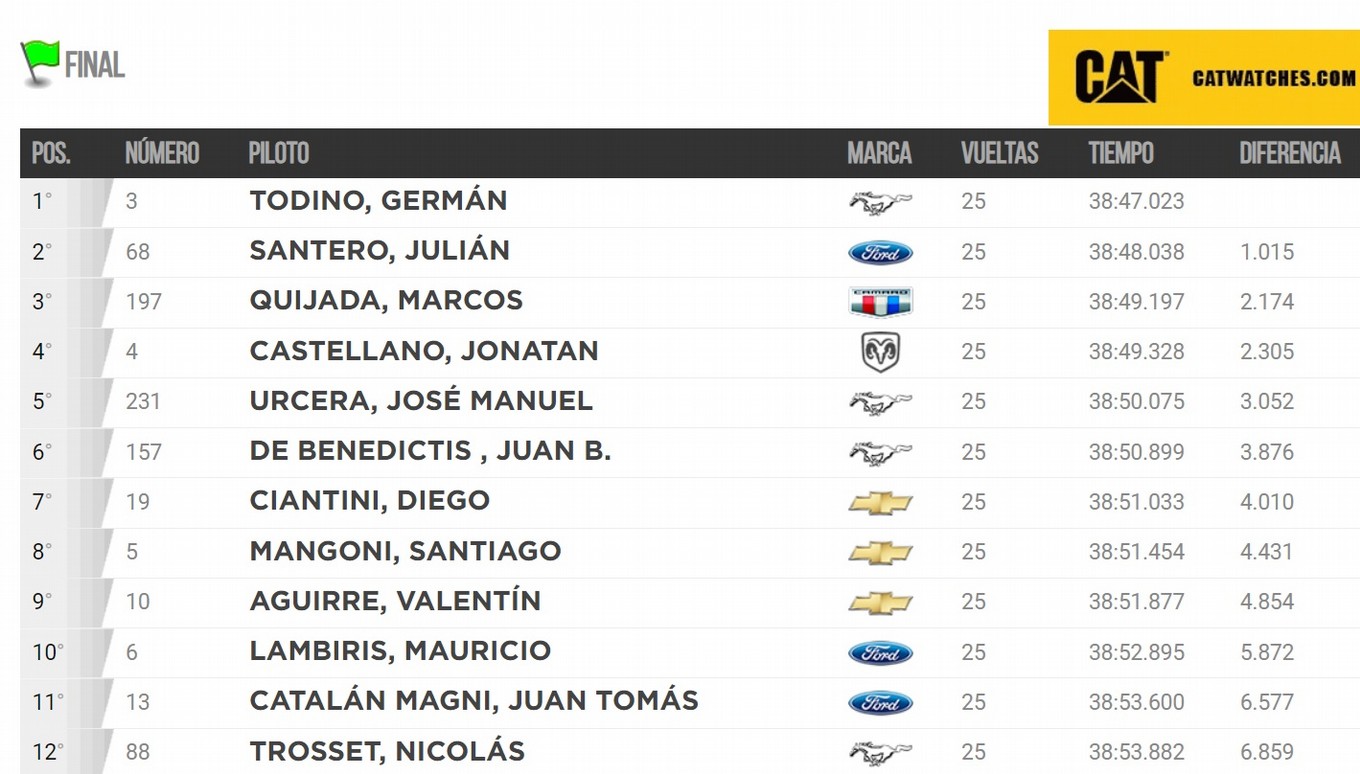The height and width of the screenshot is (774, 1360).
Task: Click the Ford logo in Santero's row
Action: 880,253
